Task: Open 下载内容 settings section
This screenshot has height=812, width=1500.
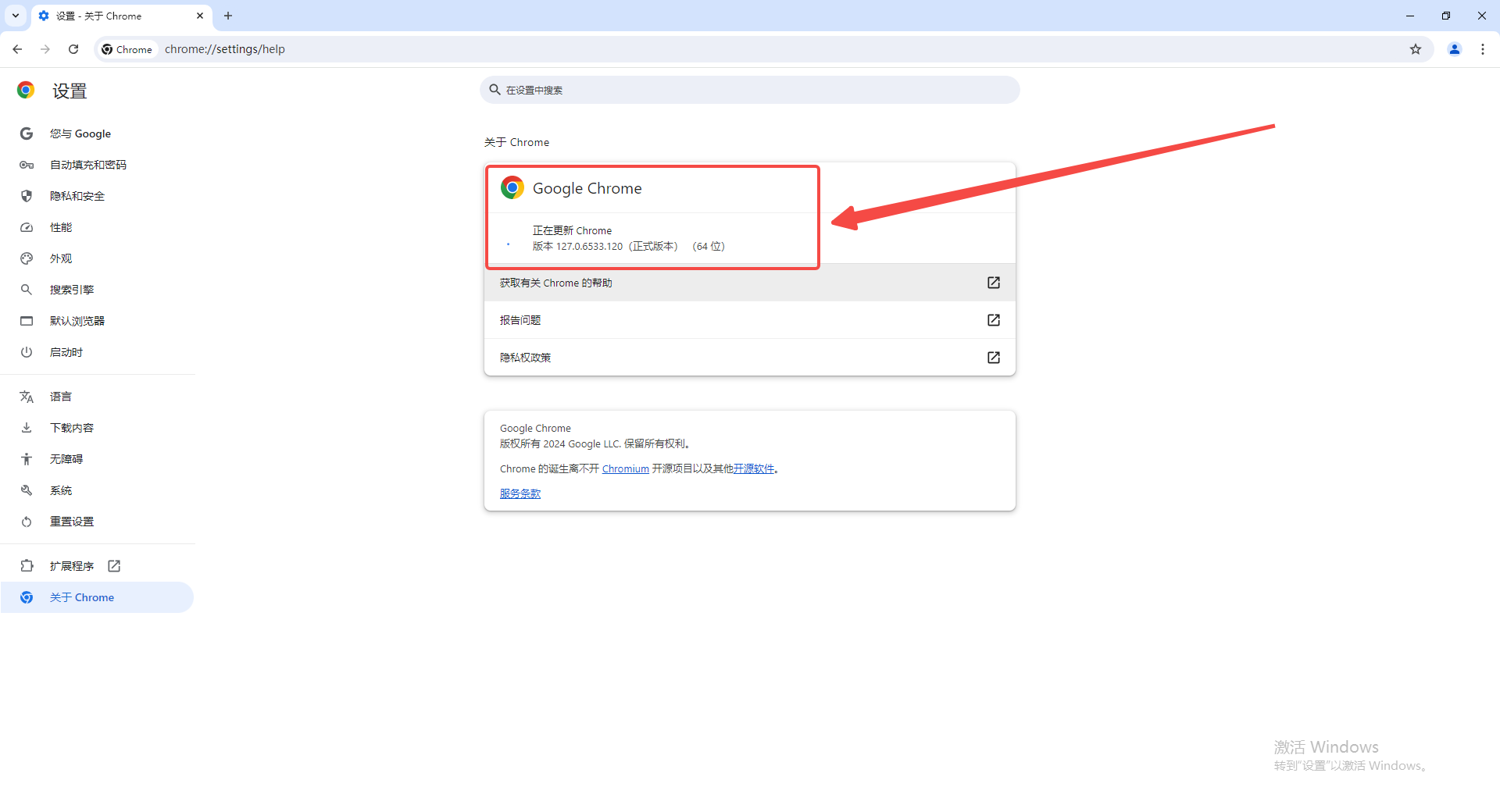Action: (97, 428)
